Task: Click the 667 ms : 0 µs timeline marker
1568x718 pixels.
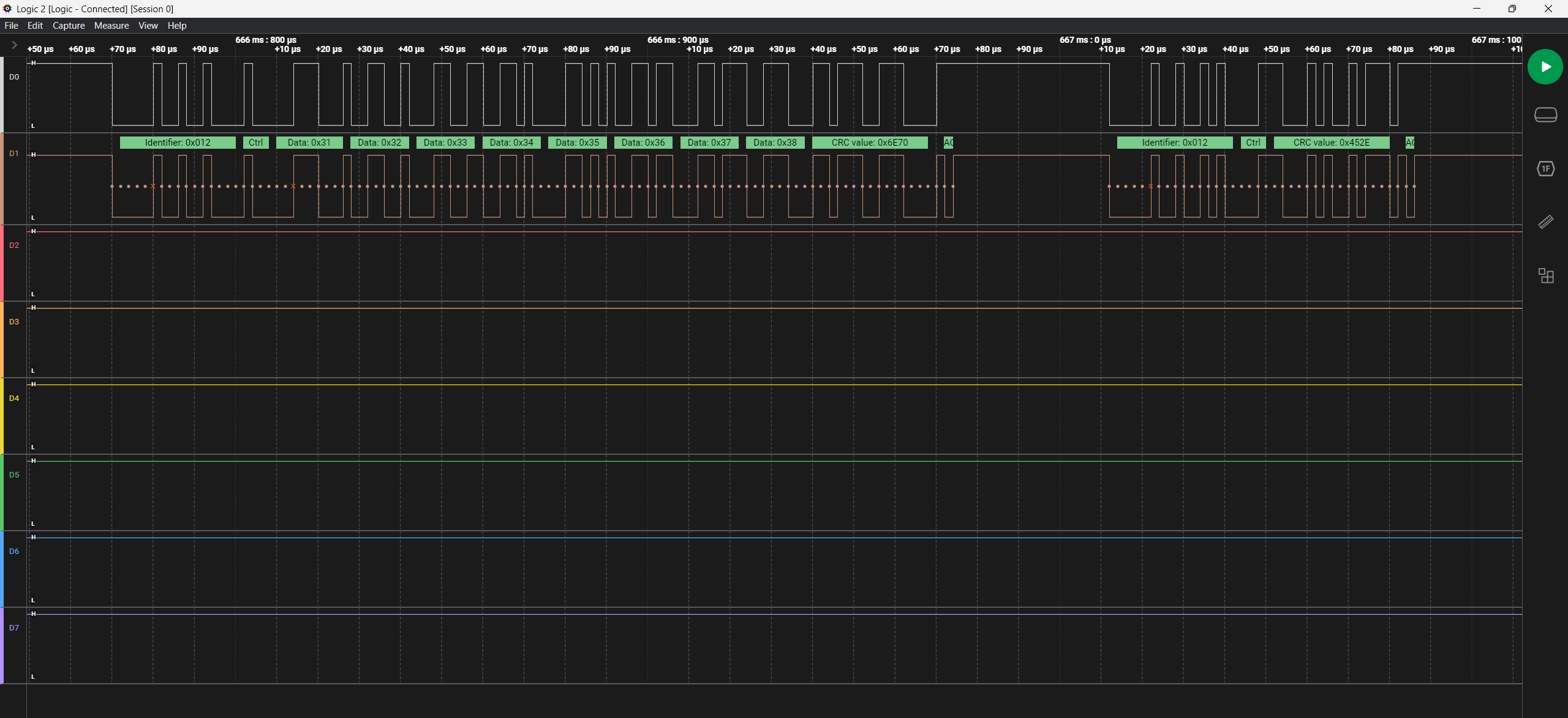Action: (x=1085, y=40)
